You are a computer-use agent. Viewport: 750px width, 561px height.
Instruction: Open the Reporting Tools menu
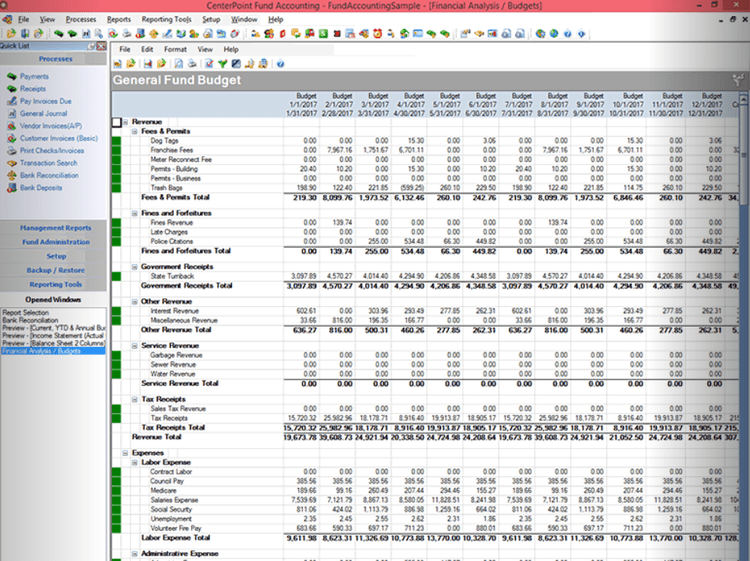[x=166, y=19]
